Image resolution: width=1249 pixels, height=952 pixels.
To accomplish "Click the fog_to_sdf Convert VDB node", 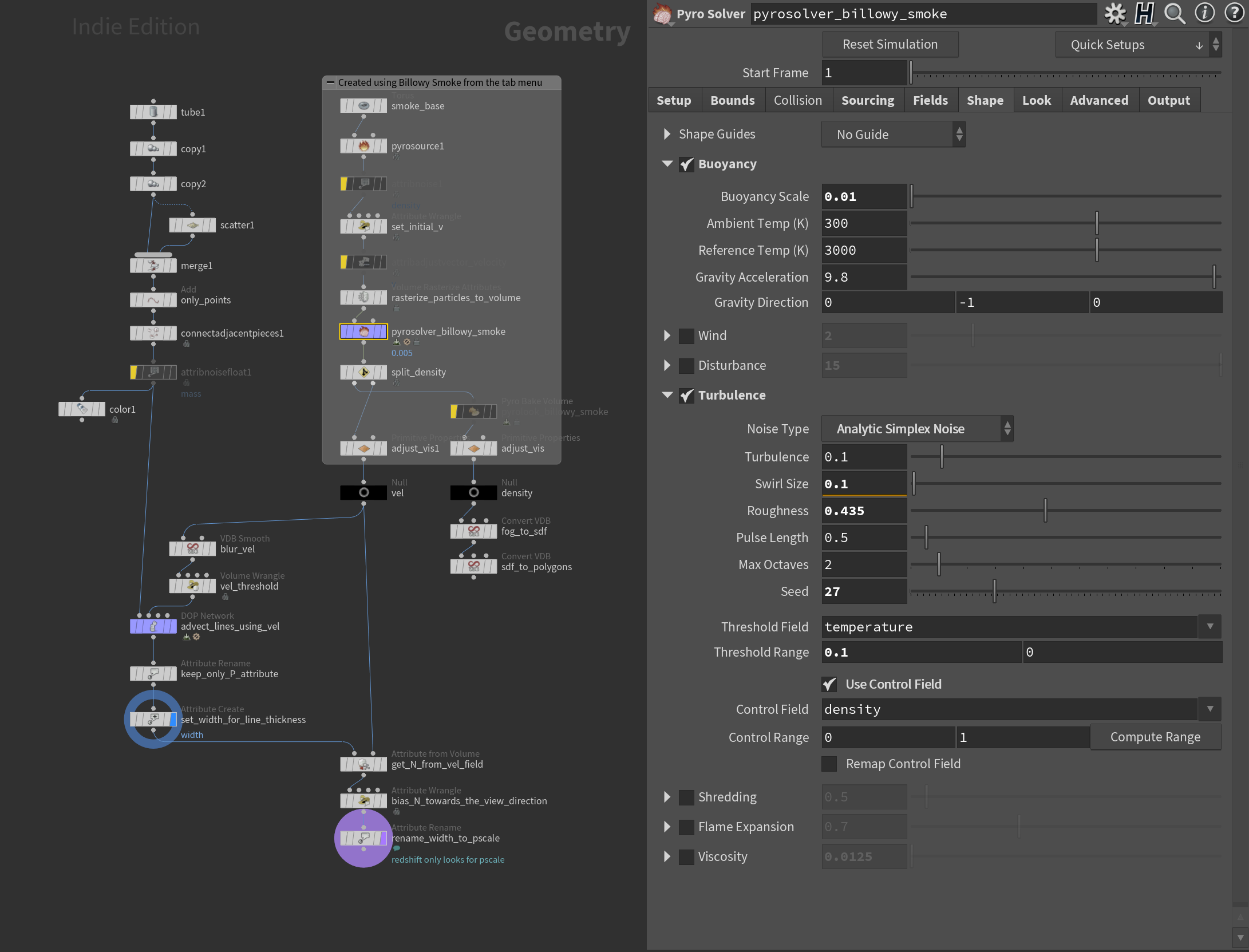I will 474,531.
